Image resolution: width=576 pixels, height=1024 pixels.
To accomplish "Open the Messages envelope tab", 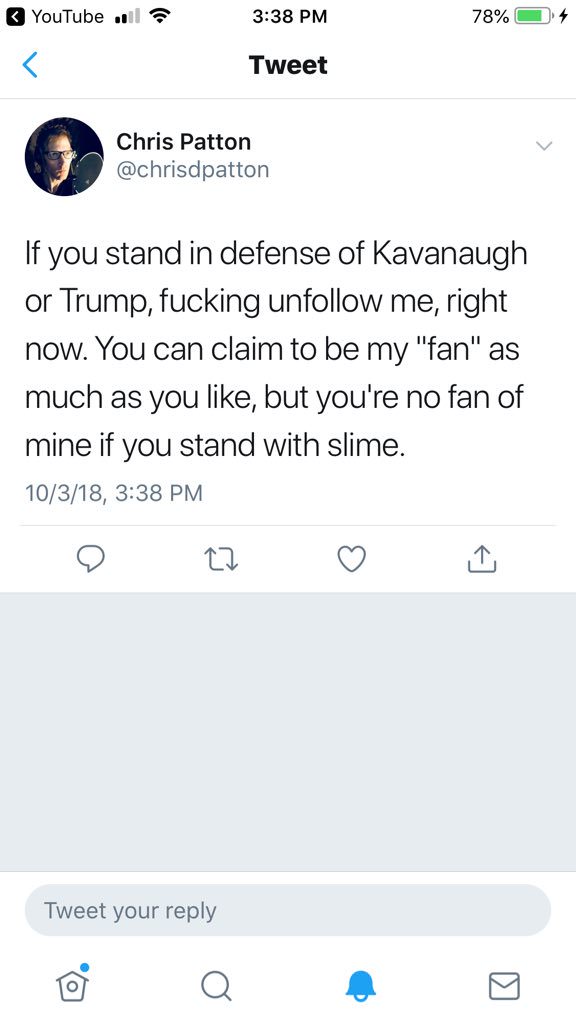I will [504, 985].
